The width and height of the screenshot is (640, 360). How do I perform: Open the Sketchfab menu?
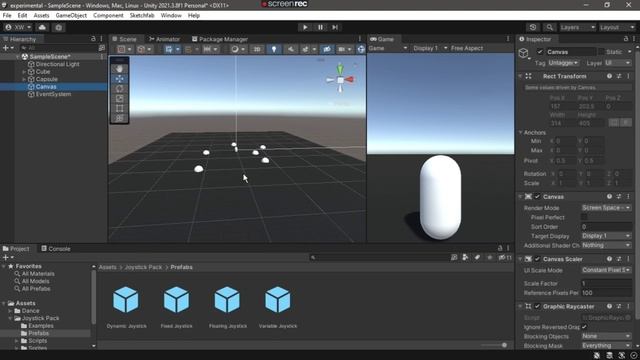coord(142,16)
